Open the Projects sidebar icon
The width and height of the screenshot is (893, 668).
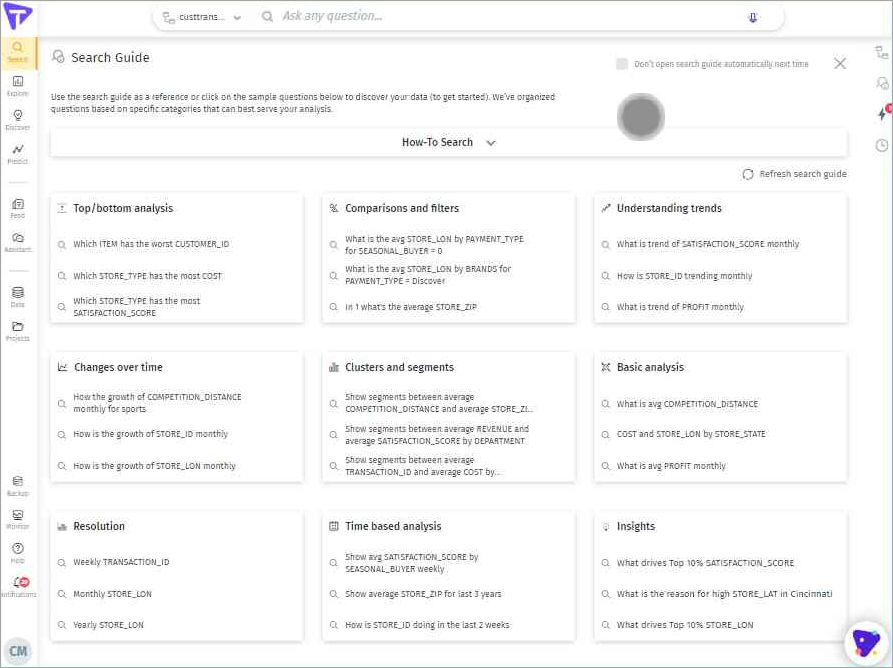[x=18, y=331]
